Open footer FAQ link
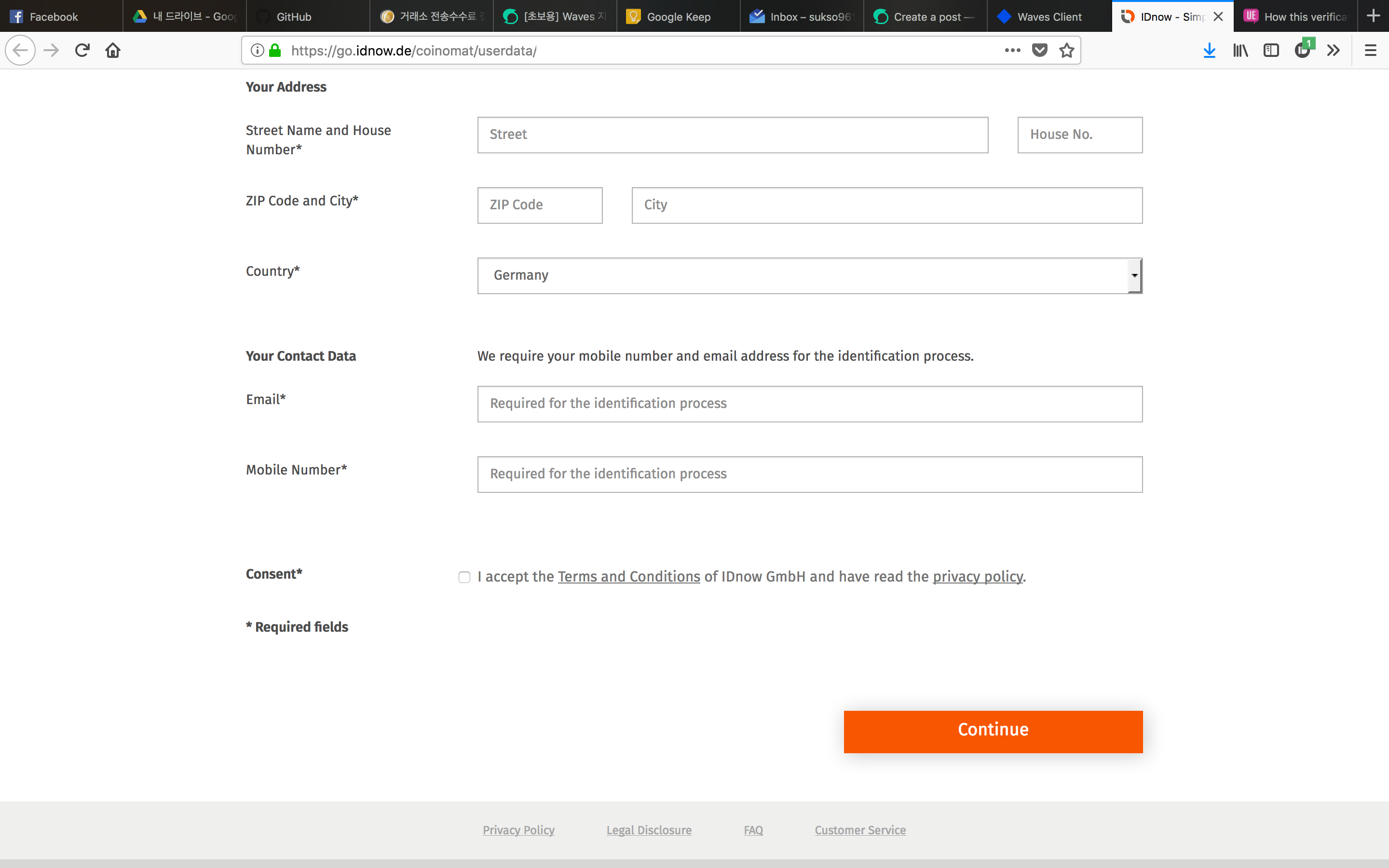Screen dimensions: 1389x868 753,830
